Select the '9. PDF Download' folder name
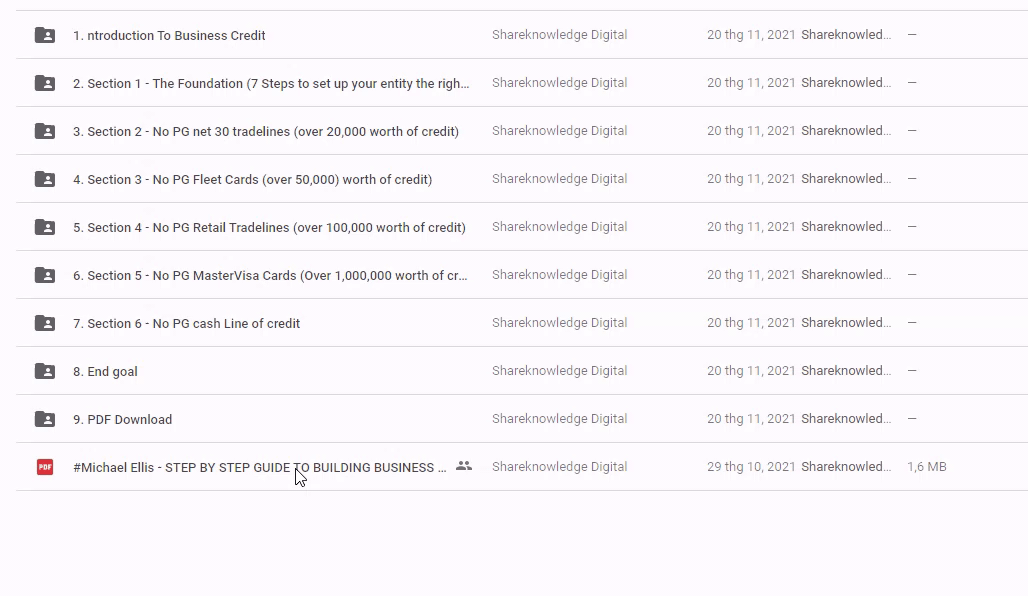 tap(122, 420)
